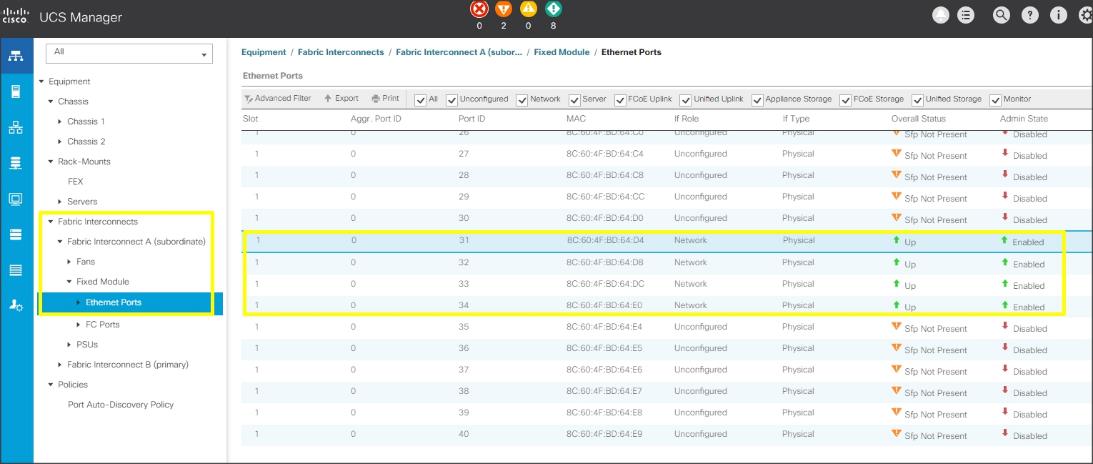Open the LAN tab in the navigation rail
1093x464 pixels.
16,127
